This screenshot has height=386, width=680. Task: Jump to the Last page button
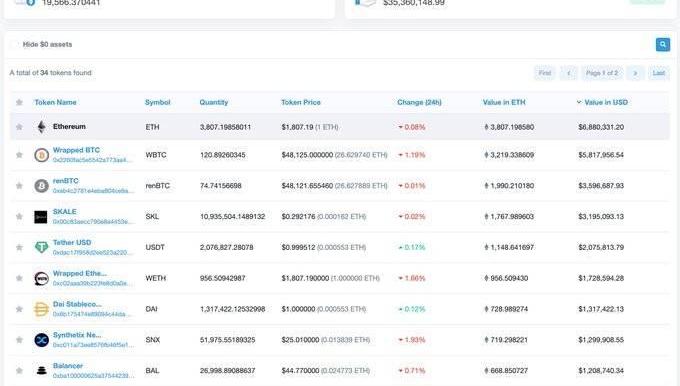coord(658,73)
